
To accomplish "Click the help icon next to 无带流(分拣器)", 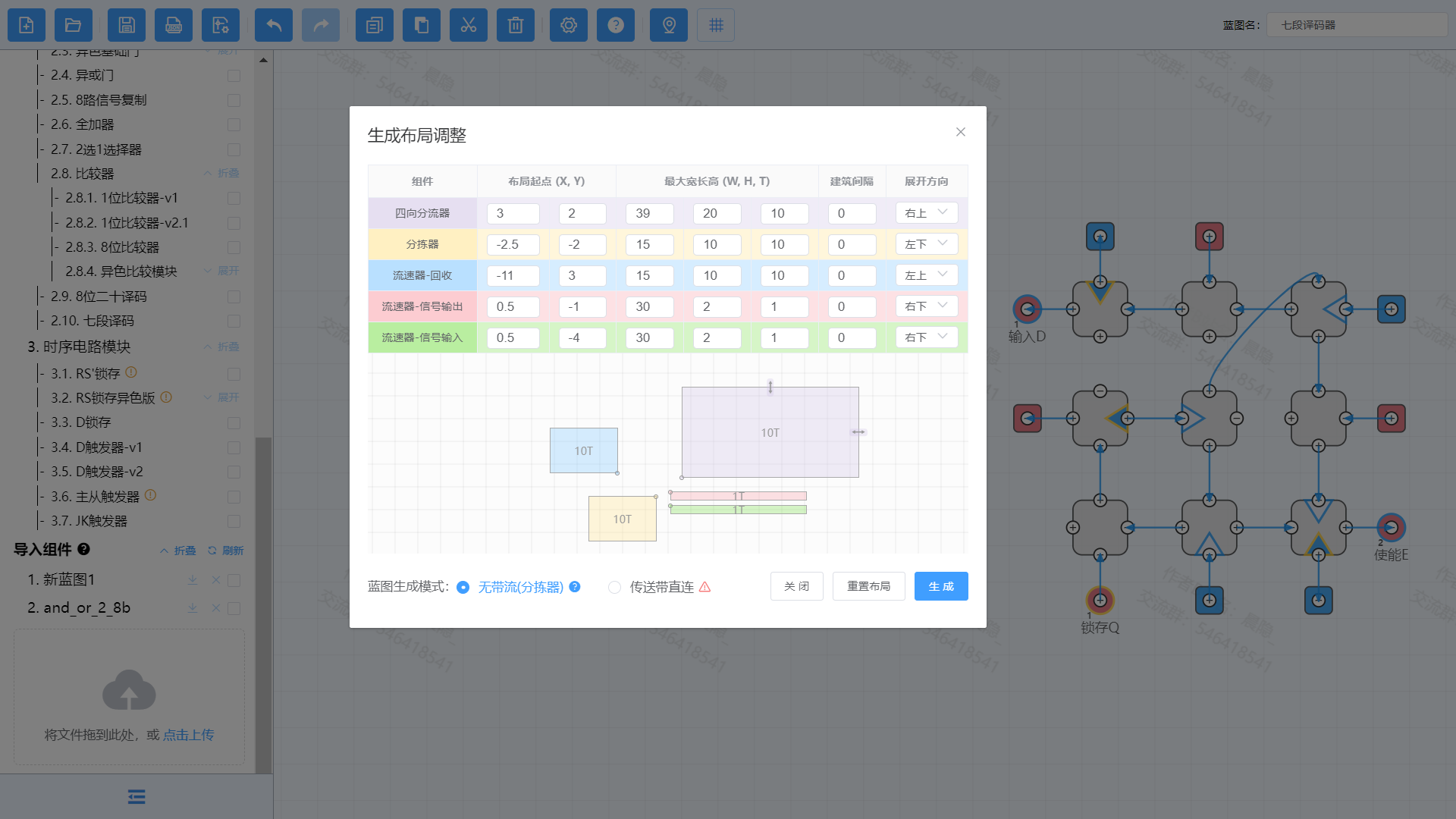I will click(x=575, y=586).
